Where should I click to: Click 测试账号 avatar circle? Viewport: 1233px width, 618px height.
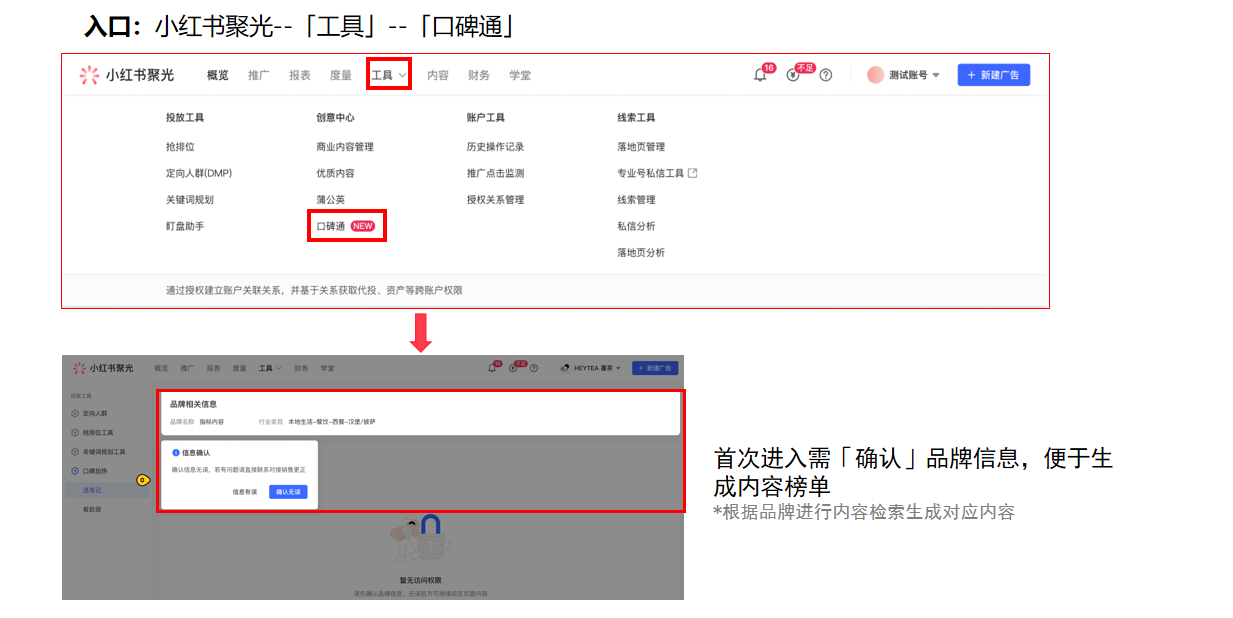875,75
